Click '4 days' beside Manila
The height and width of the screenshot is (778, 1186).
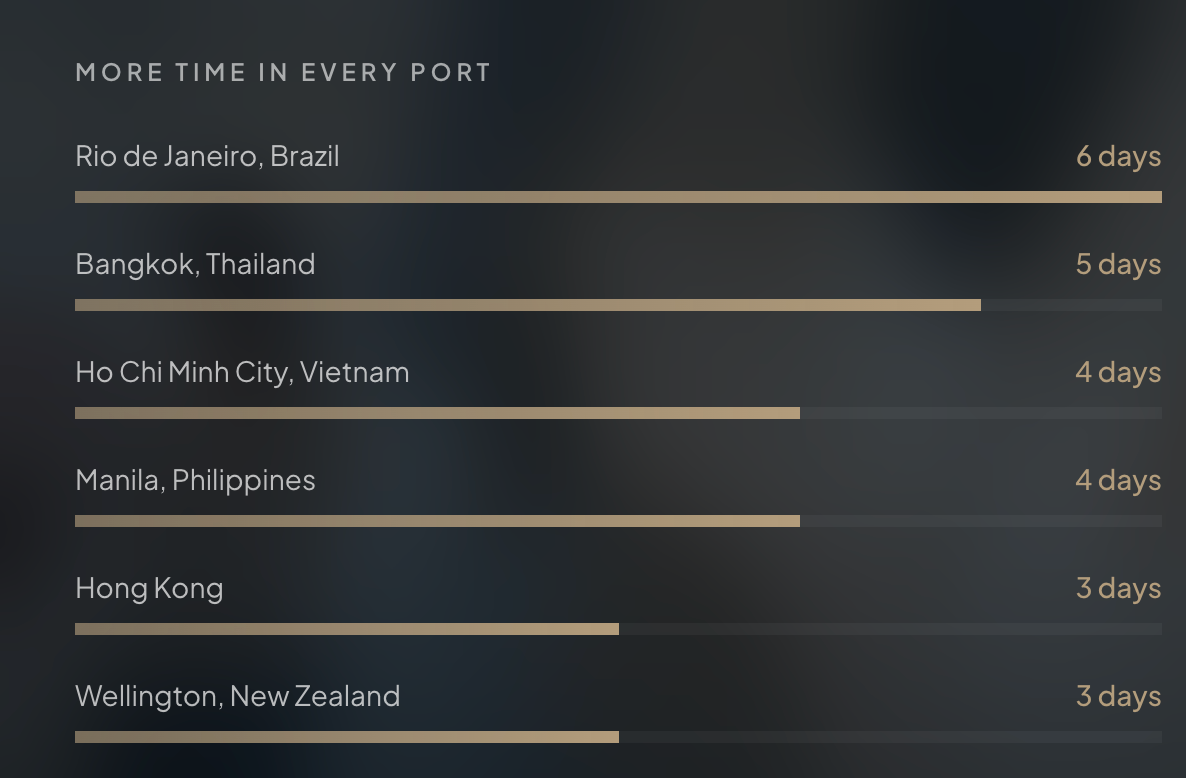point(1119,481)
